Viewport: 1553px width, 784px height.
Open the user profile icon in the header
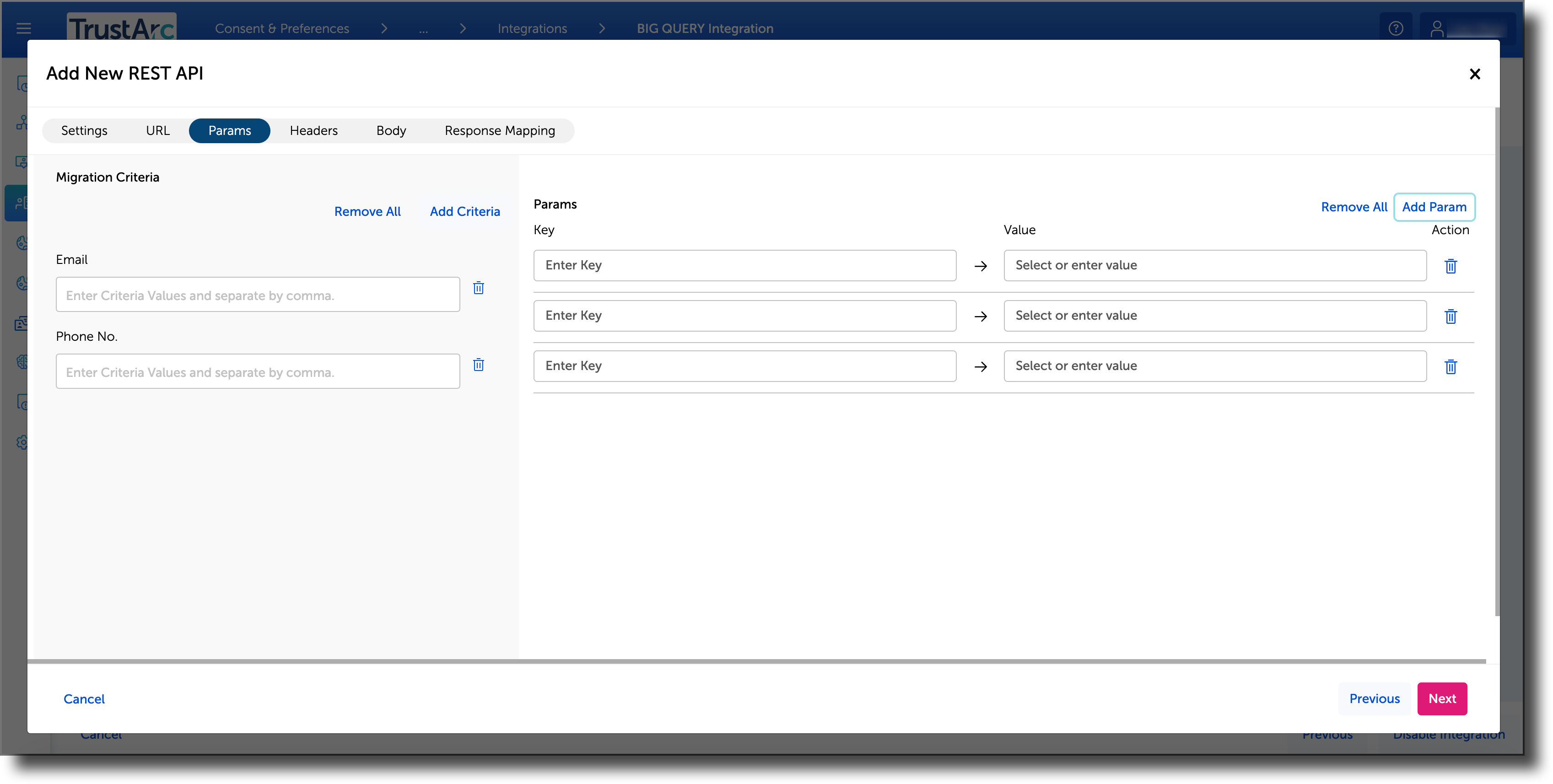pos(1437,28)
